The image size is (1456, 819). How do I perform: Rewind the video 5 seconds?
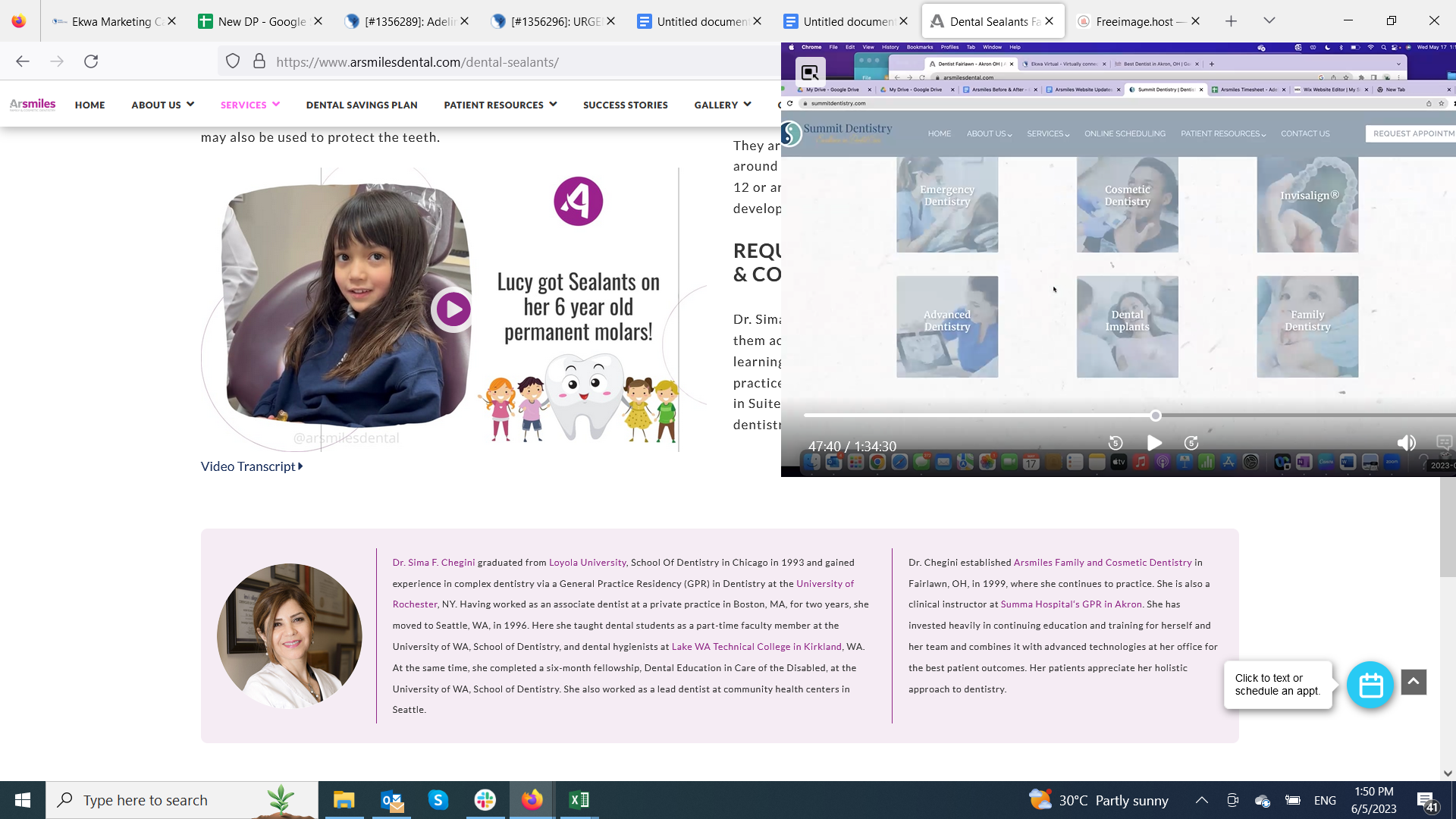pos(1115,444)
